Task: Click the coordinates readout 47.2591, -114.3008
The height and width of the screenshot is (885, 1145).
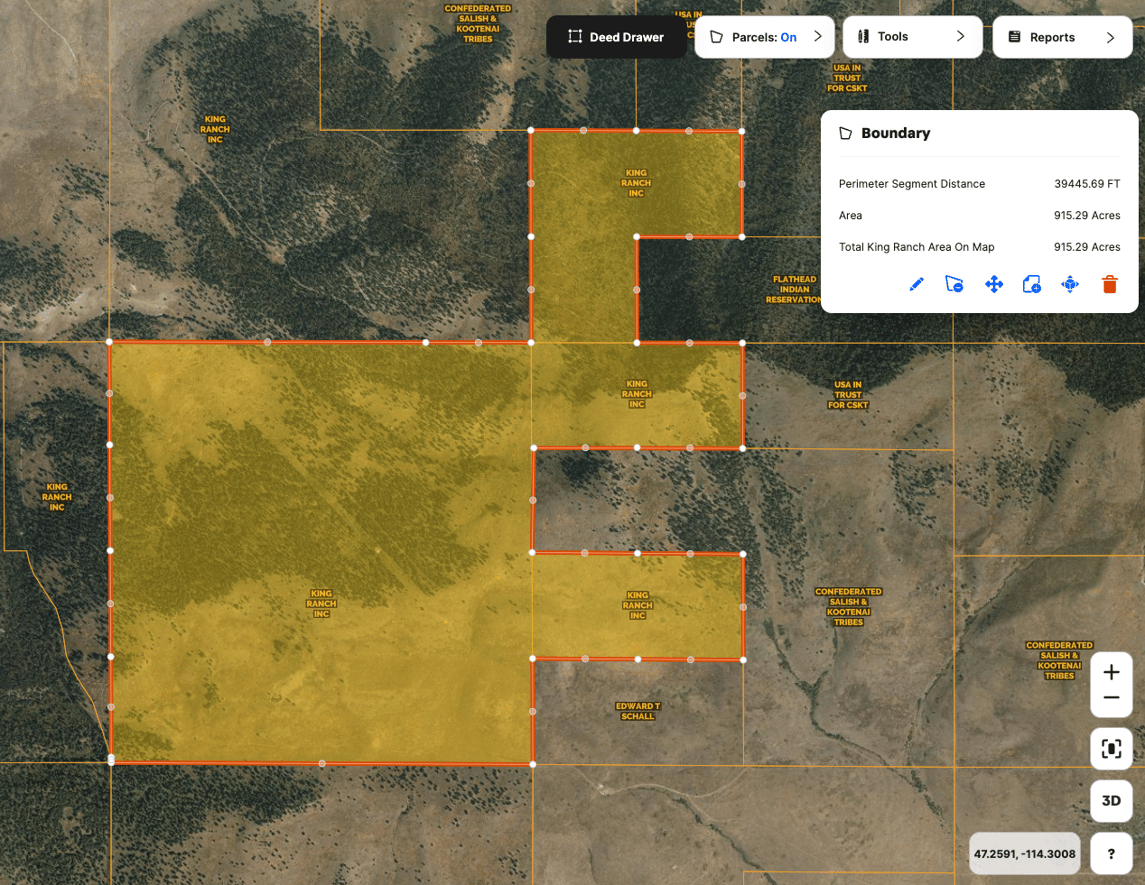Action: pos(1024,854)
